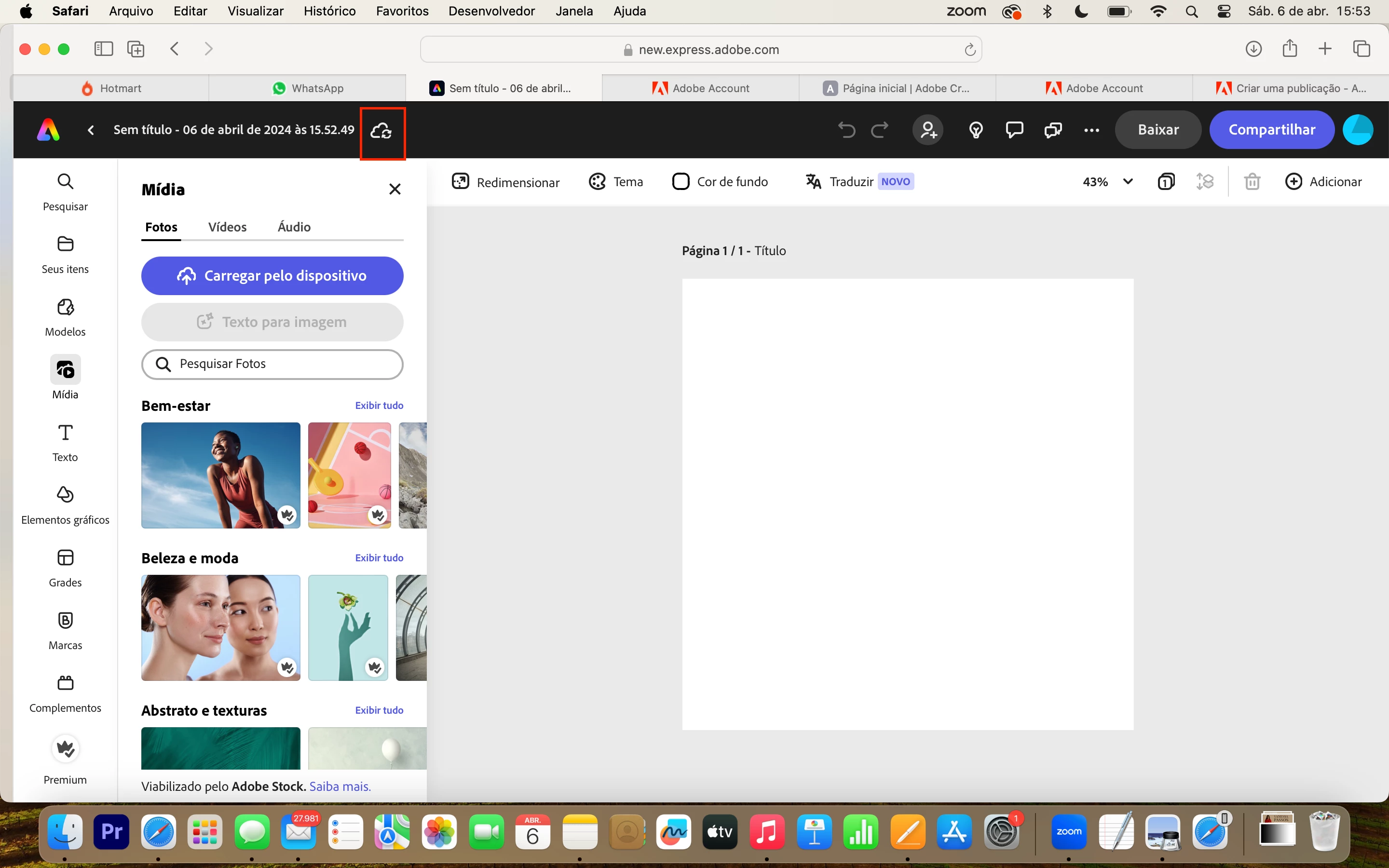
Task: Delete page with the trash icon
Action: point(1252,182)
